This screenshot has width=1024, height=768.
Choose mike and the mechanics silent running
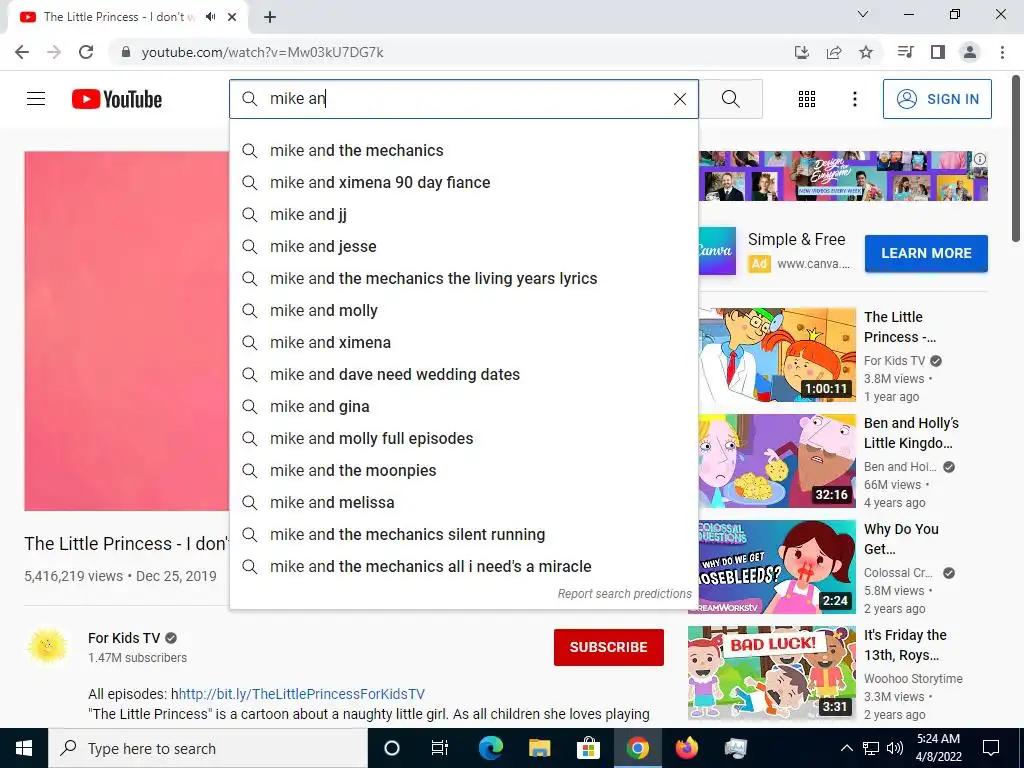[x=464, y=534]
